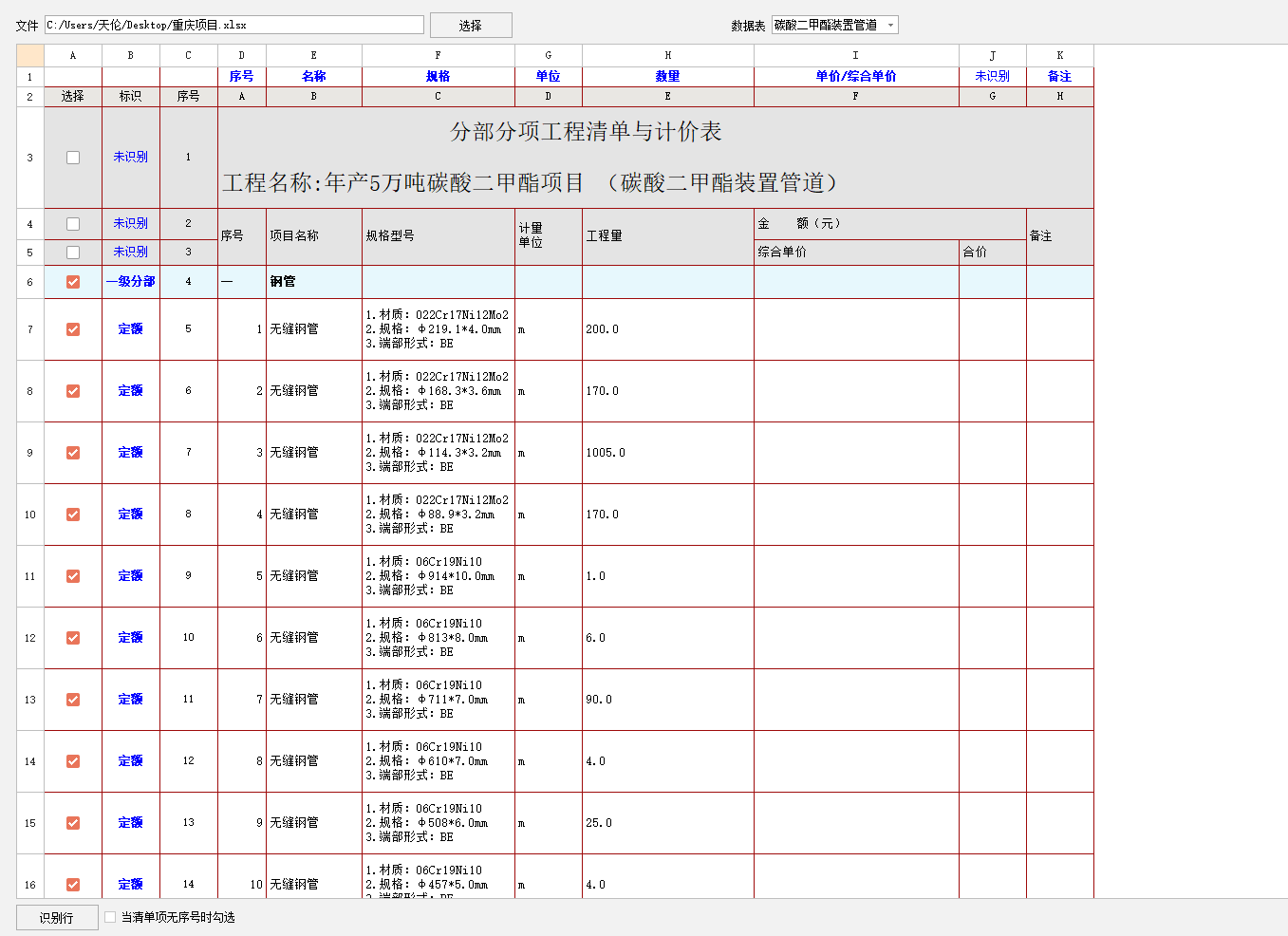Uncheck checkbox for item Φ711*7.0mm row
The height and width of the screenshot is (936, 1288).
tap(73, 700)
